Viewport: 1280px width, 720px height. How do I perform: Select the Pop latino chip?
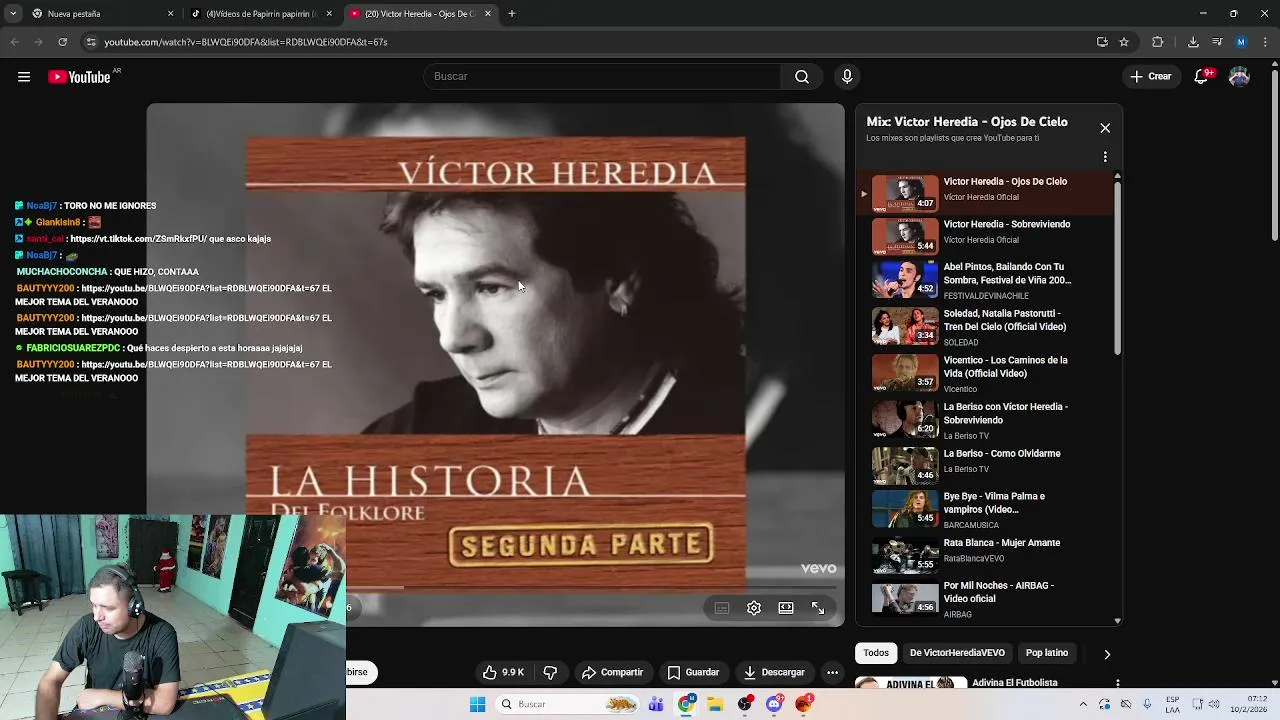tap(1047, 653)
